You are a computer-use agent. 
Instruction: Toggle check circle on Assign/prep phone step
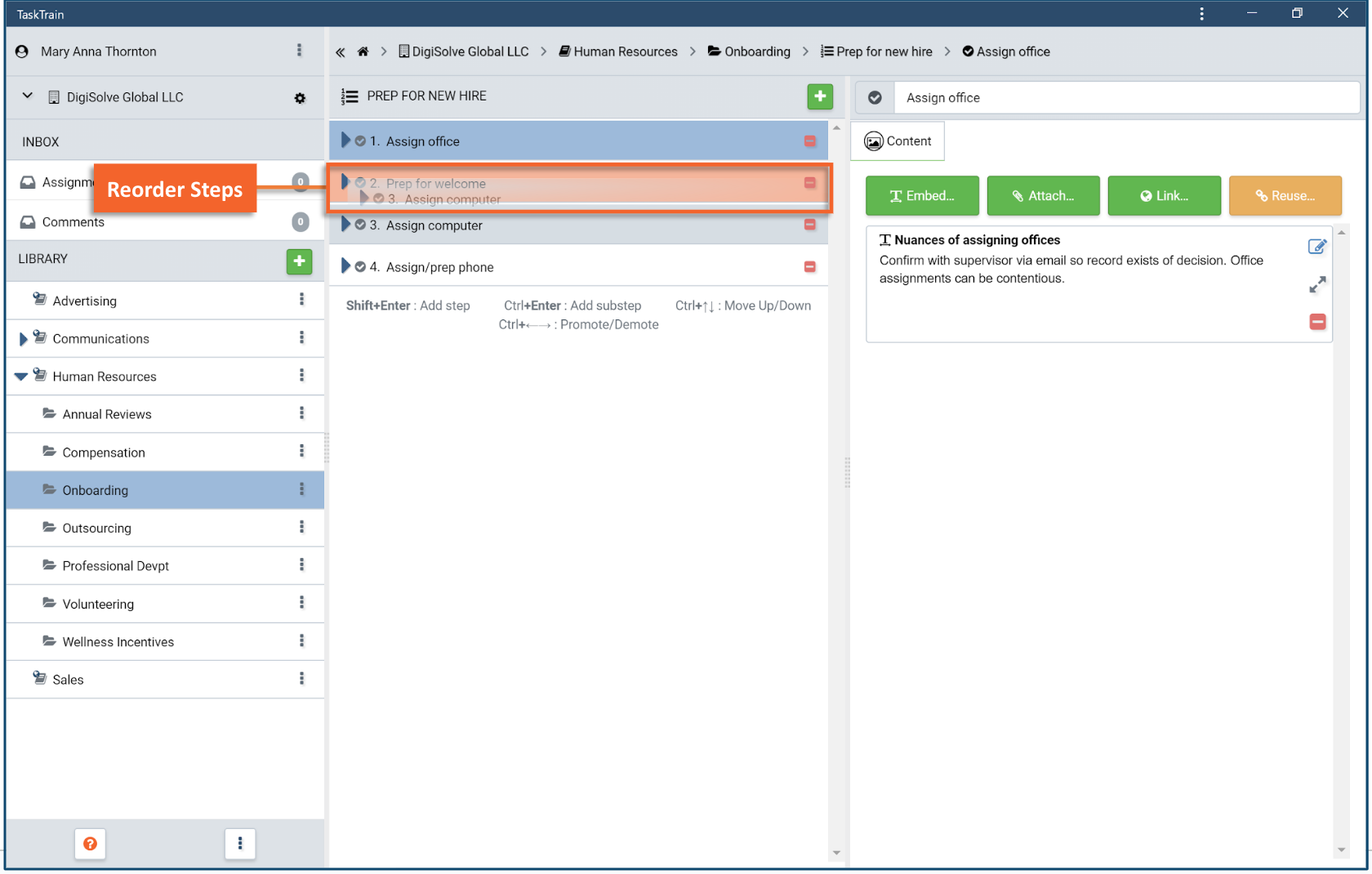tap(360, 267)
